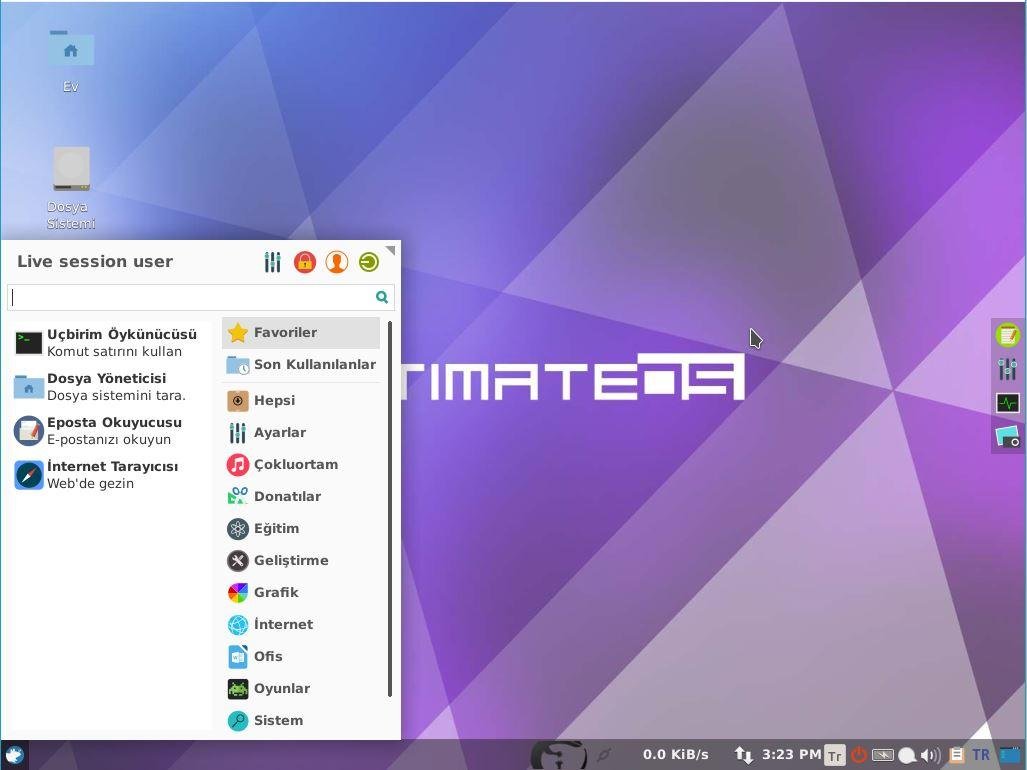Click the magnifier icon in search box
This screenshot has height=770, width=1027.
[x=382, y=297]
